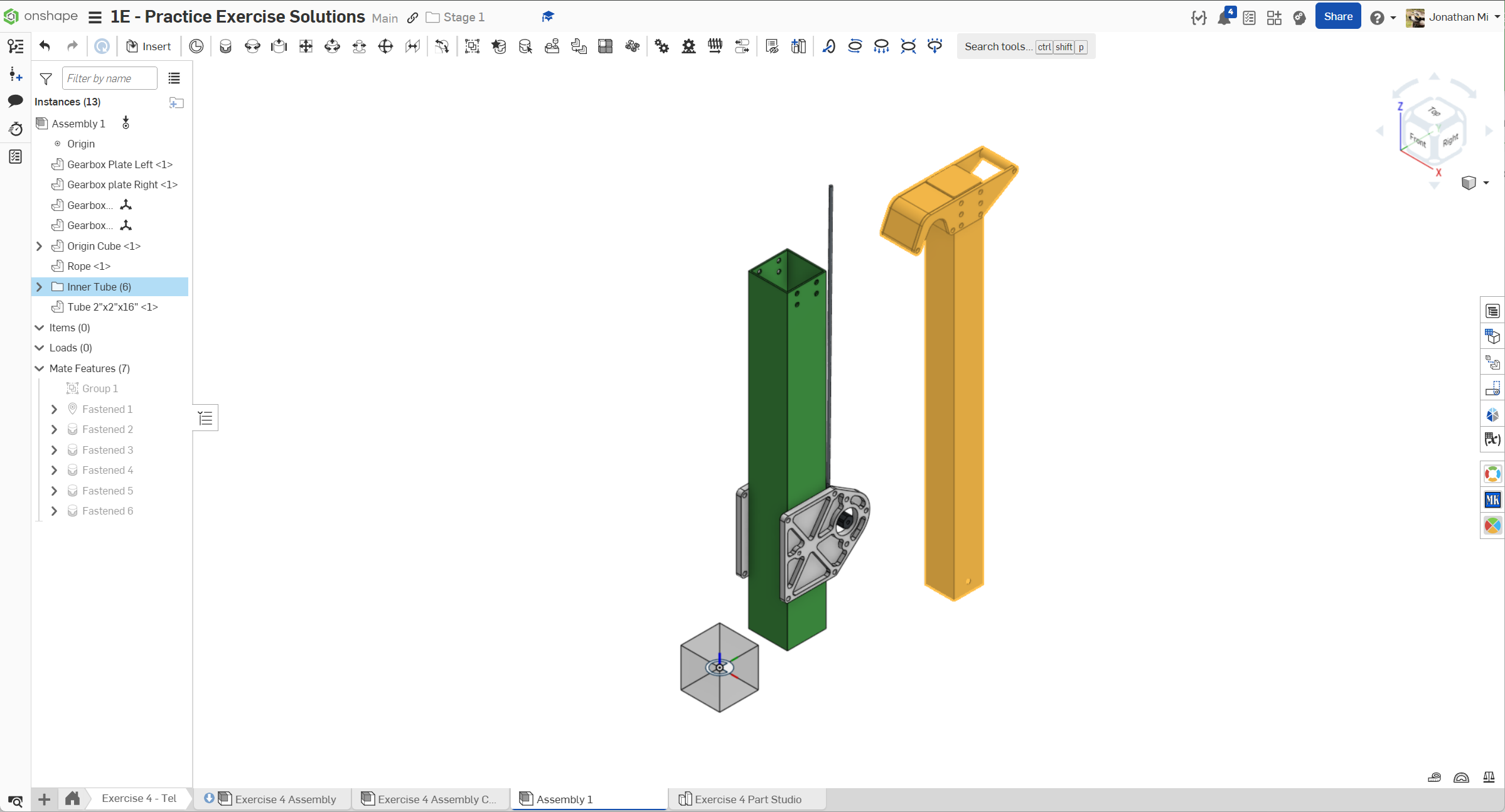Screen dimensions: 1505x812
Task: Switch to Exercise 4 Part Studio tab
Action: point(747,799)
